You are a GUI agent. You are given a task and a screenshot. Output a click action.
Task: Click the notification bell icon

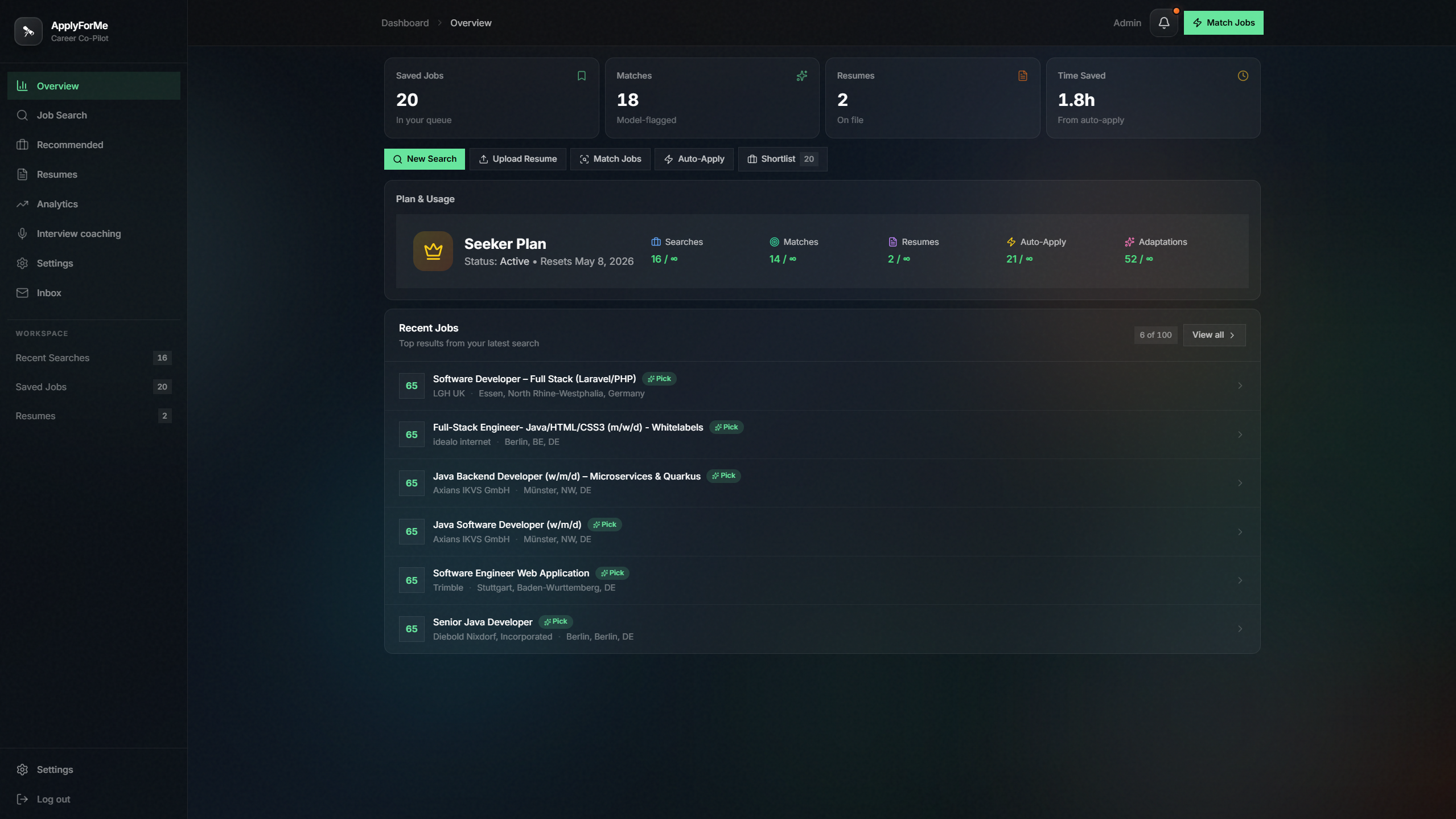click(x=1163, y=23)
